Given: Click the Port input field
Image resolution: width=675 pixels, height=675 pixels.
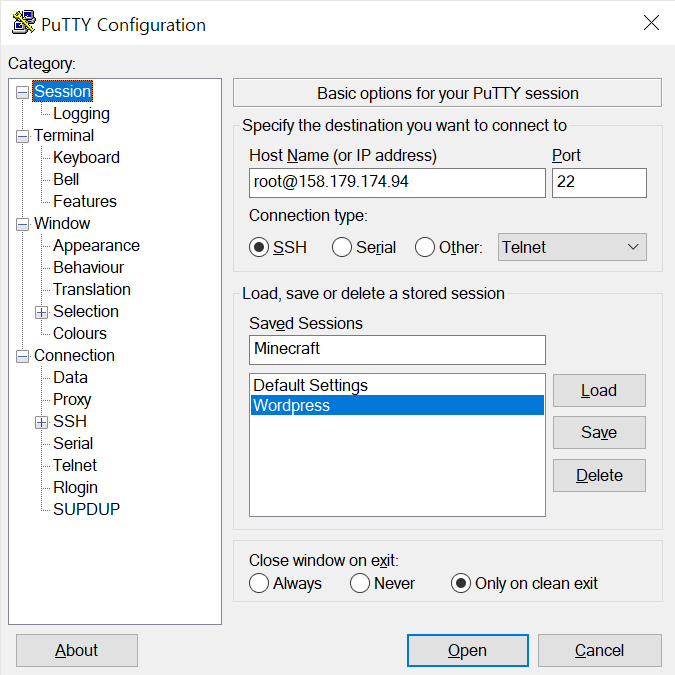Looking at the screenshot, I should click(x=599, y=183).
